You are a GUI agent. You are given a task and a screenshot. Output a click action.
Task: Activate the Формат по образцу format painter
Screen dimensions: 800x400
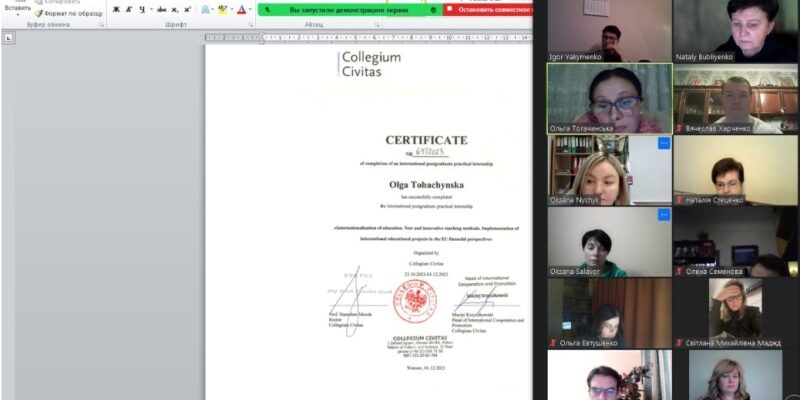(x=68, y=14)
